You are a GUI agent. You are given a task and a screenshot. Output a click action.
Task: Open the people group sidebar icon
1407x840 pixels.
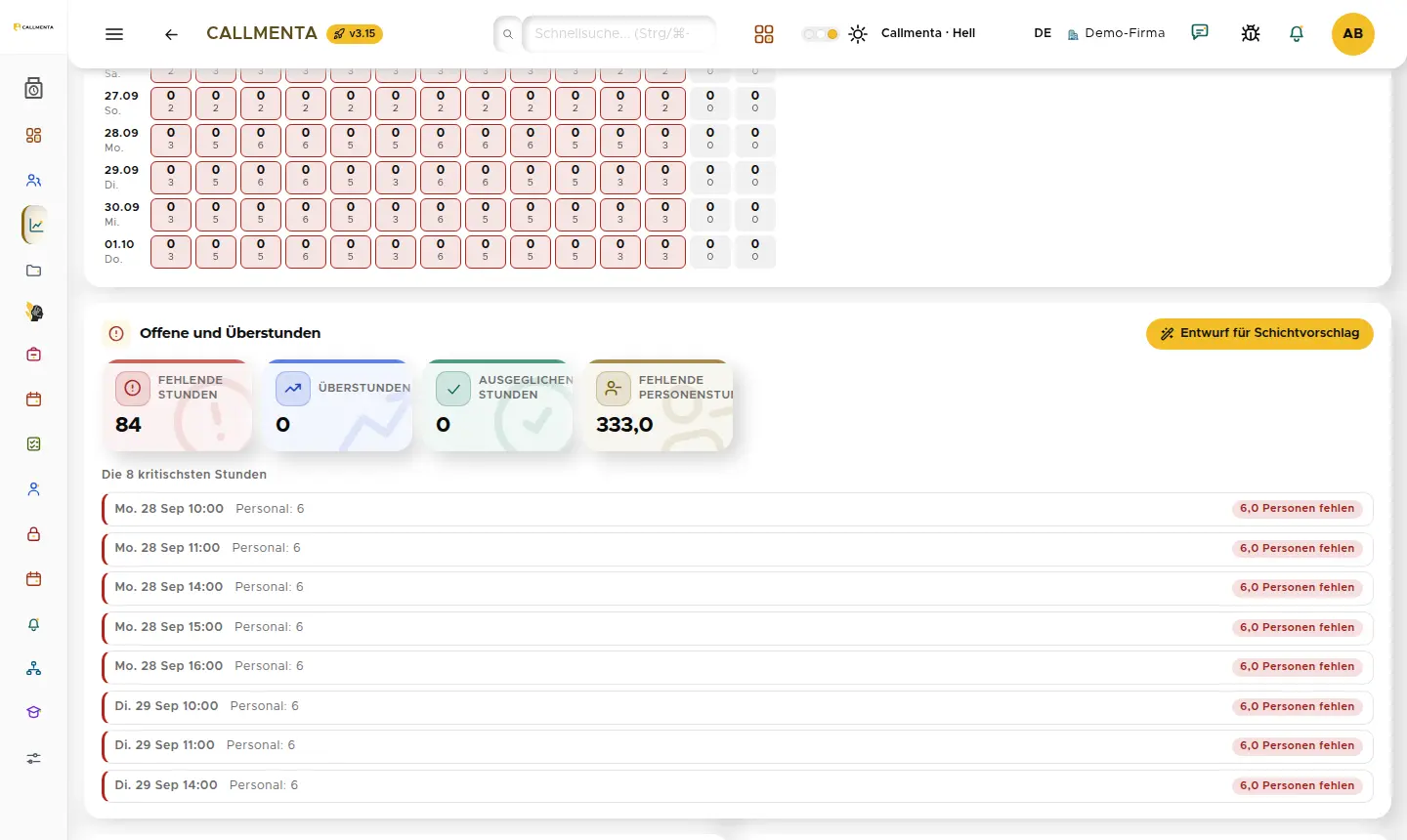pyautogui.click(x=34, y=181)
